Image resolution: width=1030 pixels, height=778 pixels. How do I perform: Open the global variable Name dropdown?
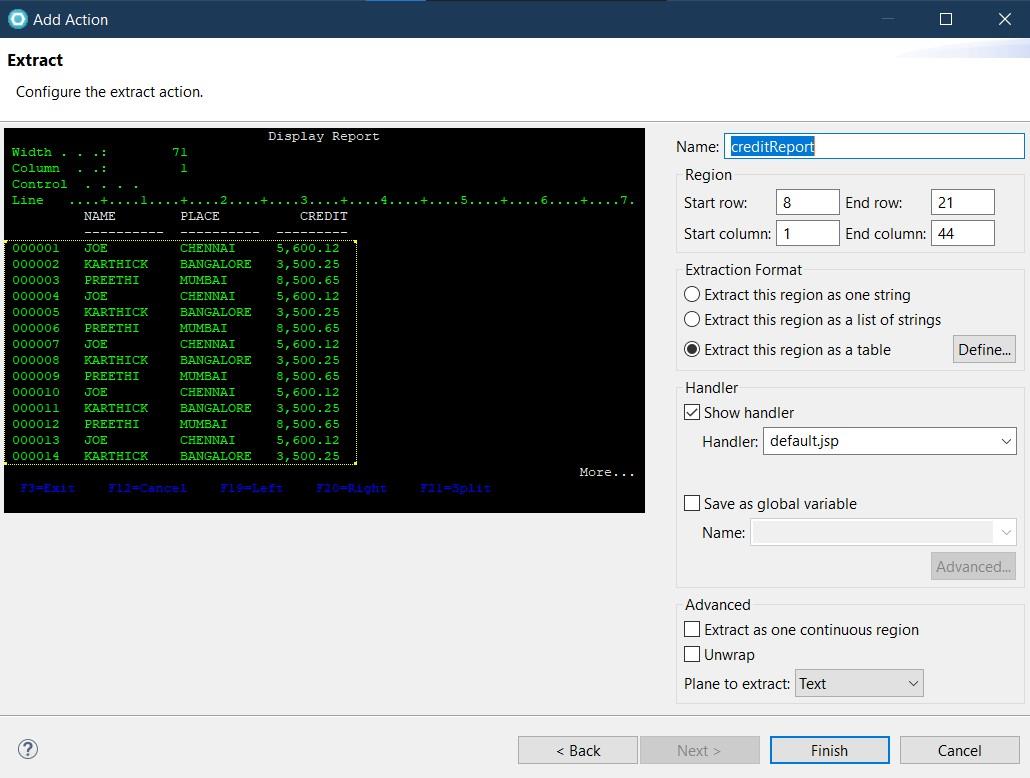pyautogui.click(x=884, y=532)
